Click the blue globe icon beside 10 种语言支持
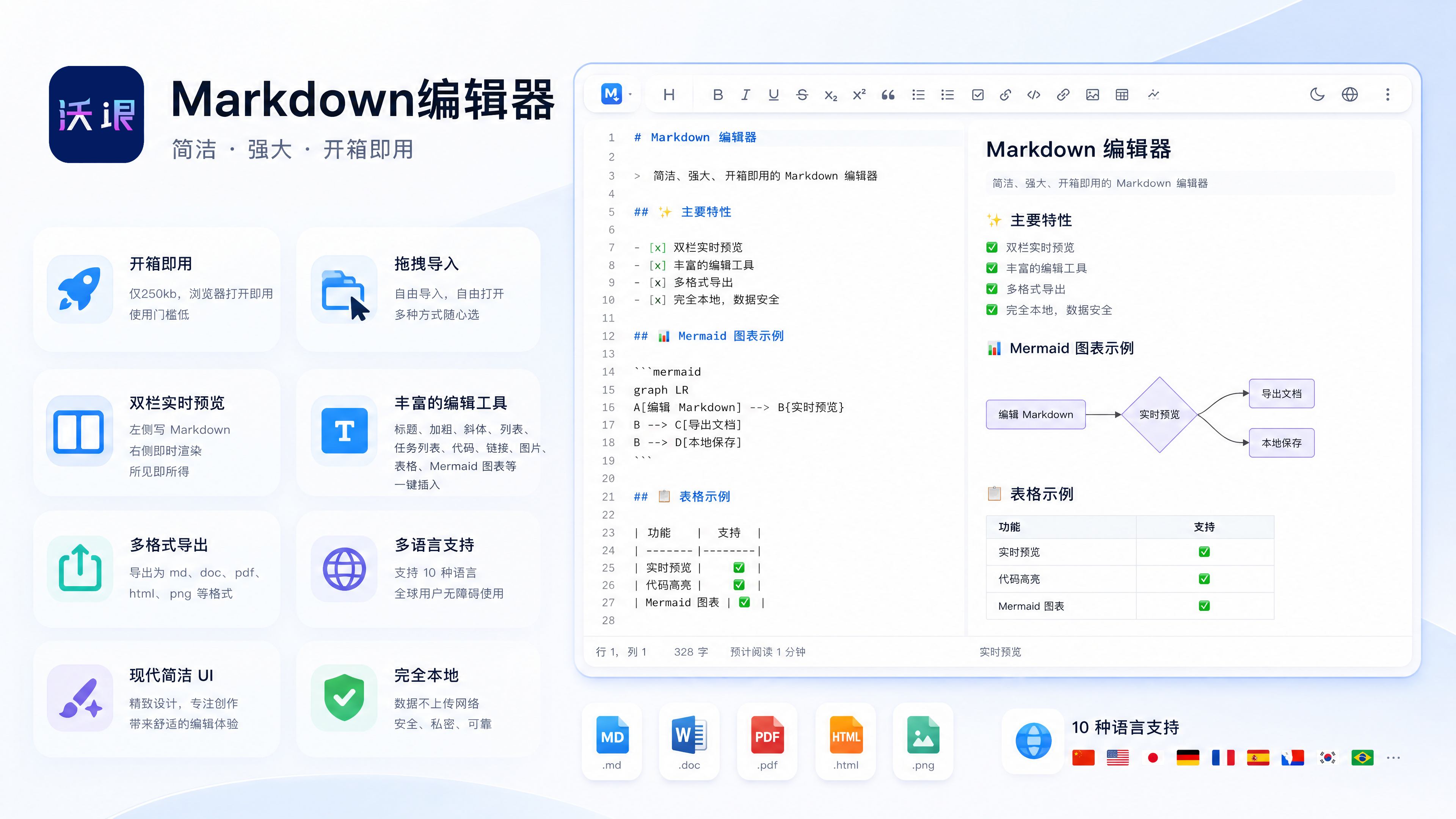 click(1033, 741)
